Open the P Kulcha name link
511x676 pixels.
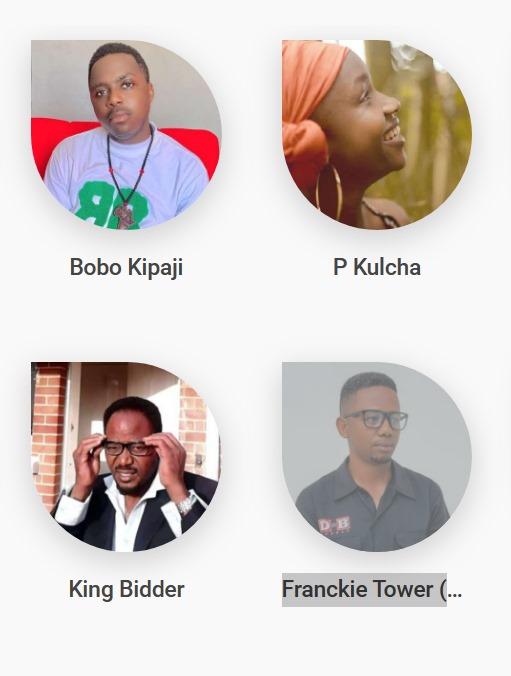click(377, 267)
